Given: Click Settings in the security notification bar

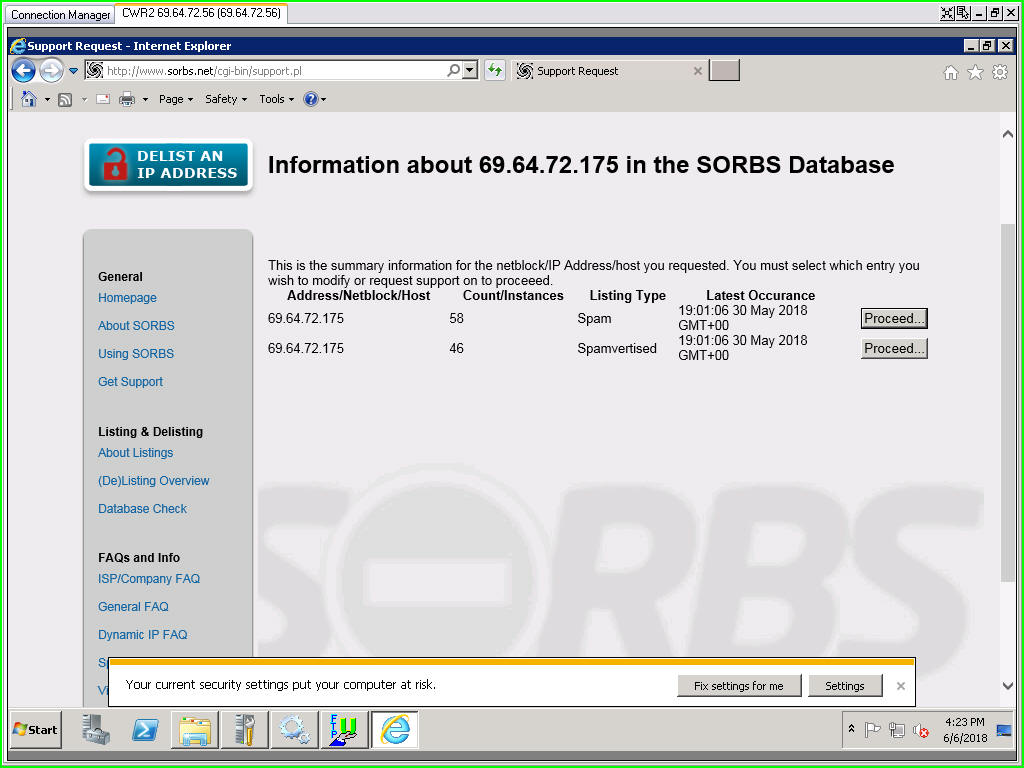Looking at the screenshot, I should (844, 686).
